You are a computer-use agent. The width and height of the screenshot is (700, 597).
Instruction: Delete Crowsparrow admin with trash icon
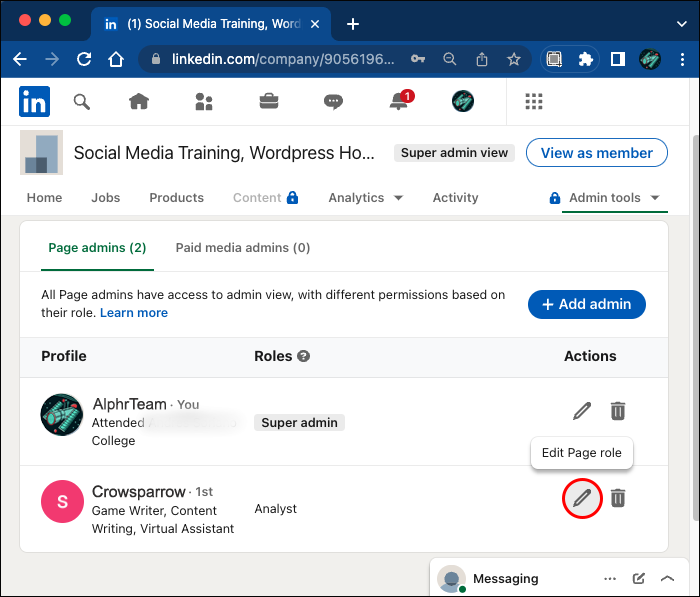[618, 497]
